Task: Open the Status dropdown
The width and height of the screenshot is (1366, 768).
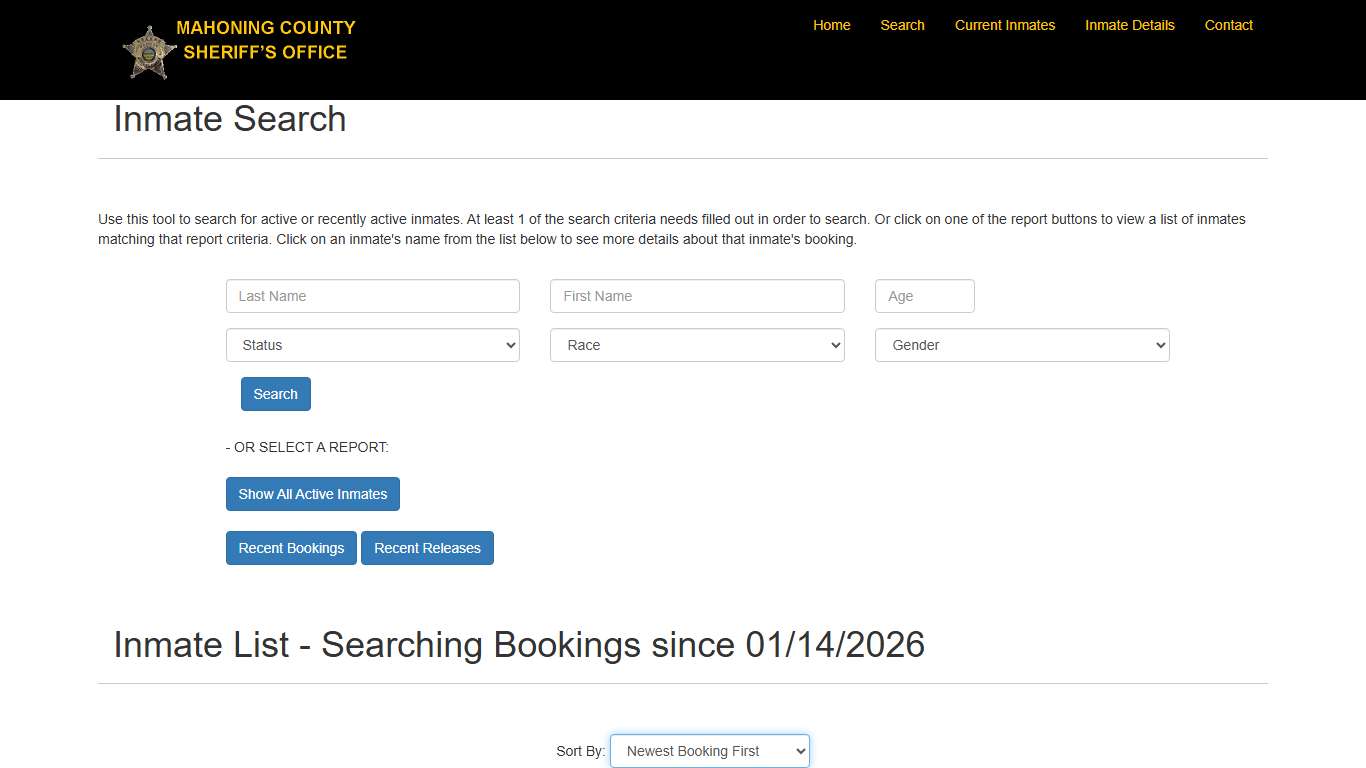Action: click(x=372, y=345)
